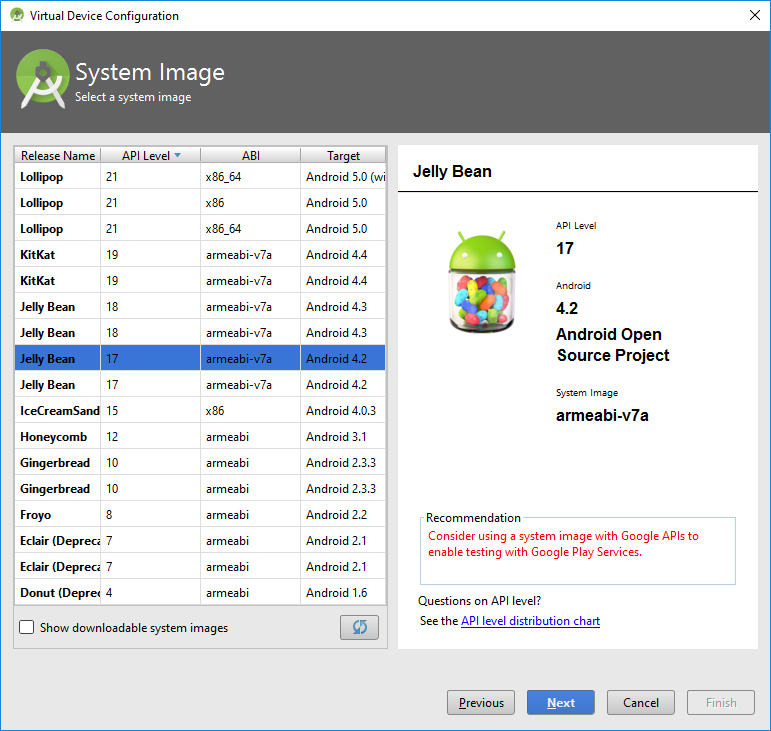Viewport: 771px width, 731px height.
Task: Go to Previous step
Action: pyautogui.click(x=481, y=702)
